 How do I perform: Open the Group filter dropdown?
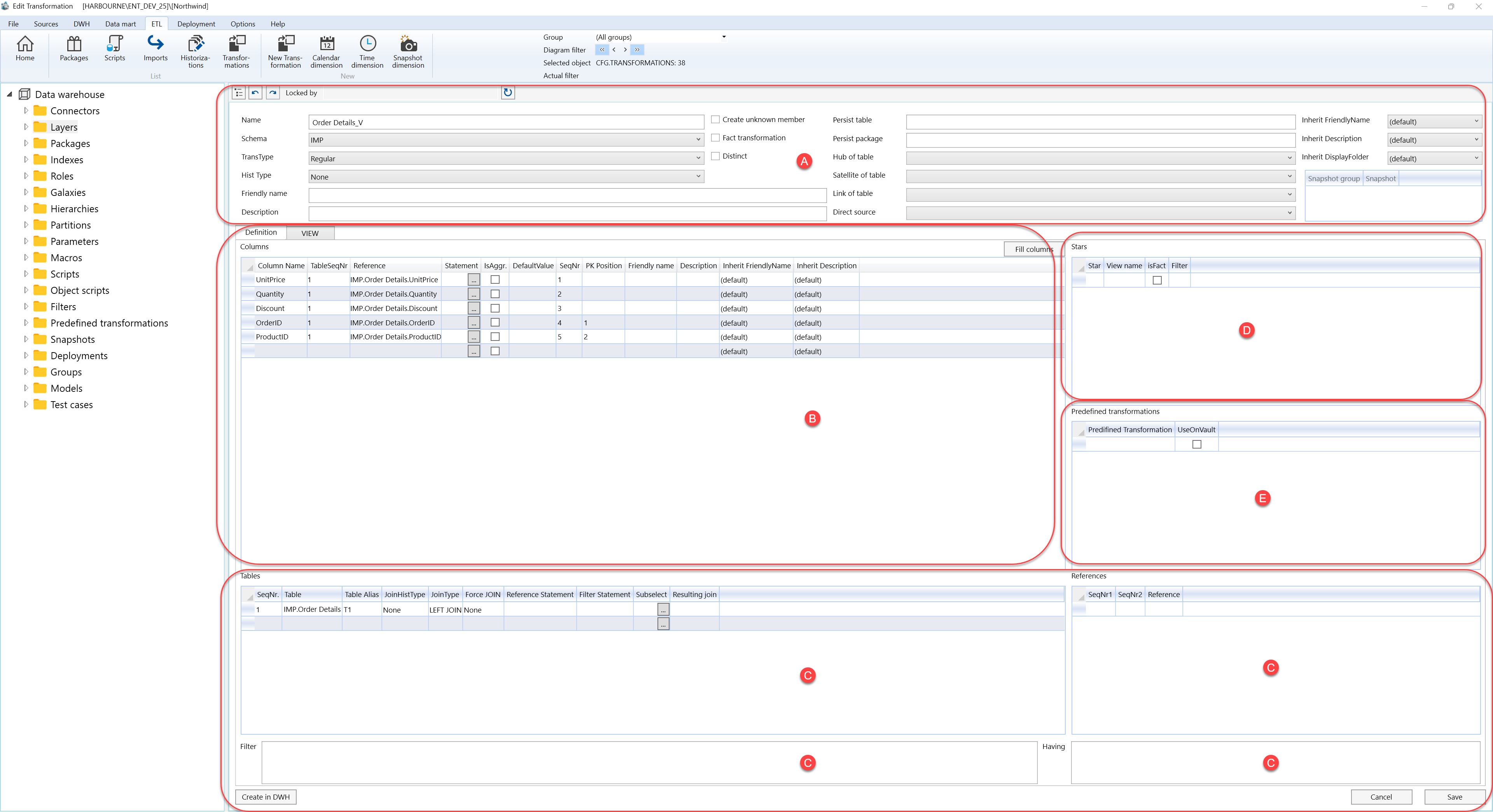click(x=723, y=37)
